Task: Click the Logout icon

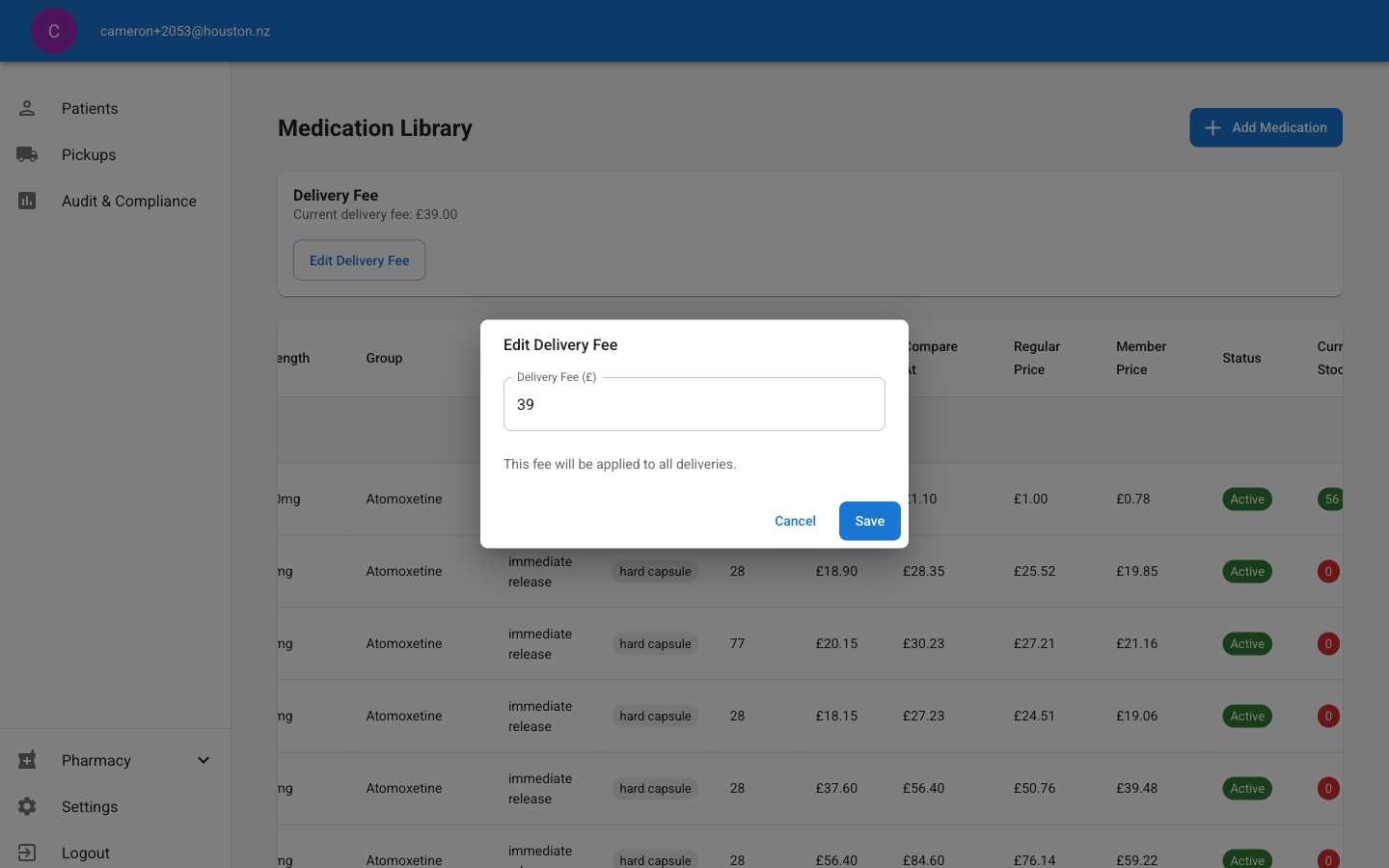Action: coord(27,853)
